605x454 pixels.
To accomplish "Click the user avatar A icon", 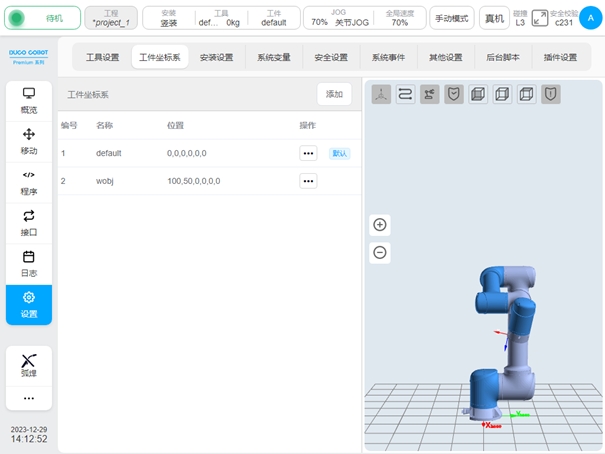I will pos(591,17).
